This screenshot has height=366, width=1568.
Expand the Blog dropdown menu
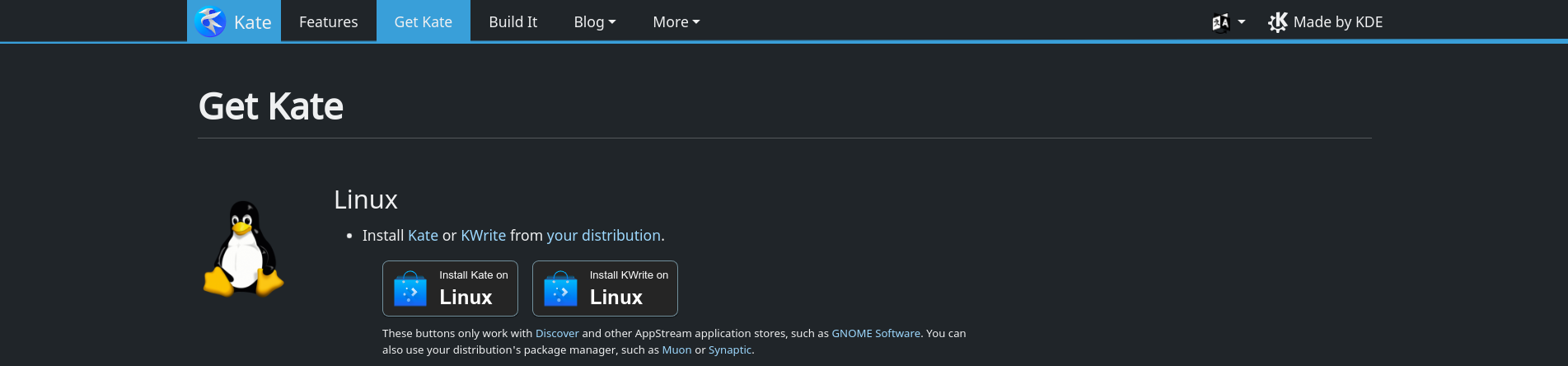pos(594,22)
